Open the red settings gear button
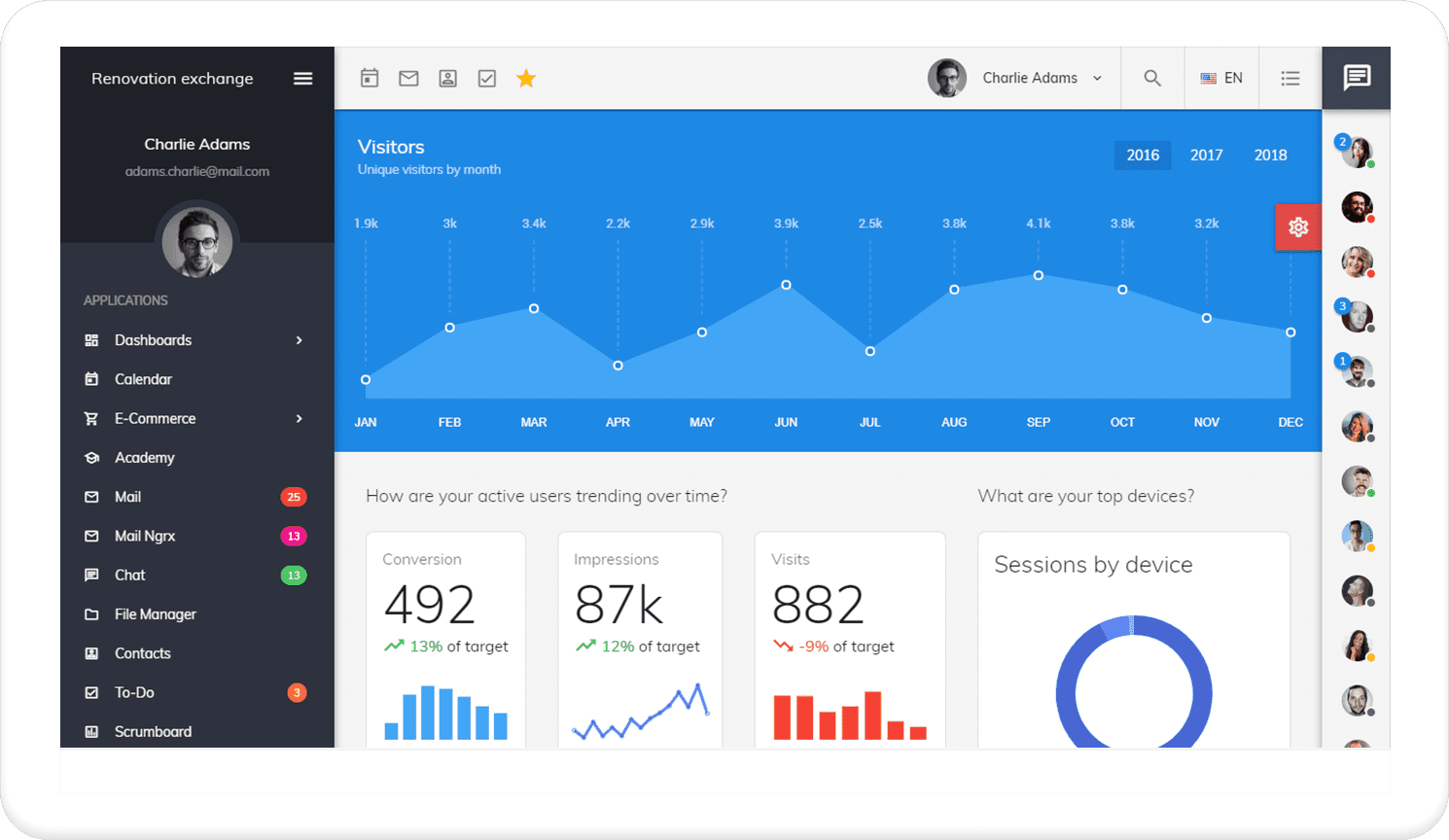 pos(1298,227)
